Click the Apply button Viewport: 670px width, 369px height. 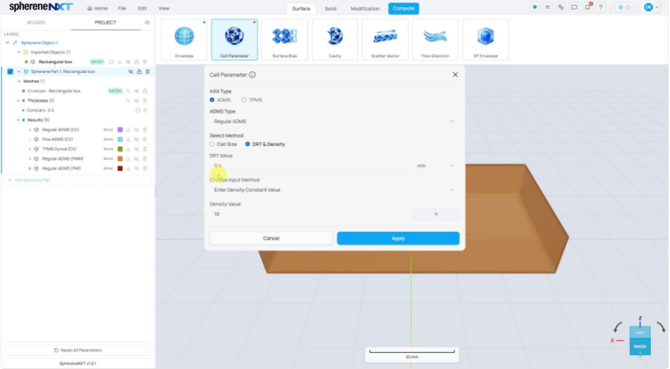(398, 238)
